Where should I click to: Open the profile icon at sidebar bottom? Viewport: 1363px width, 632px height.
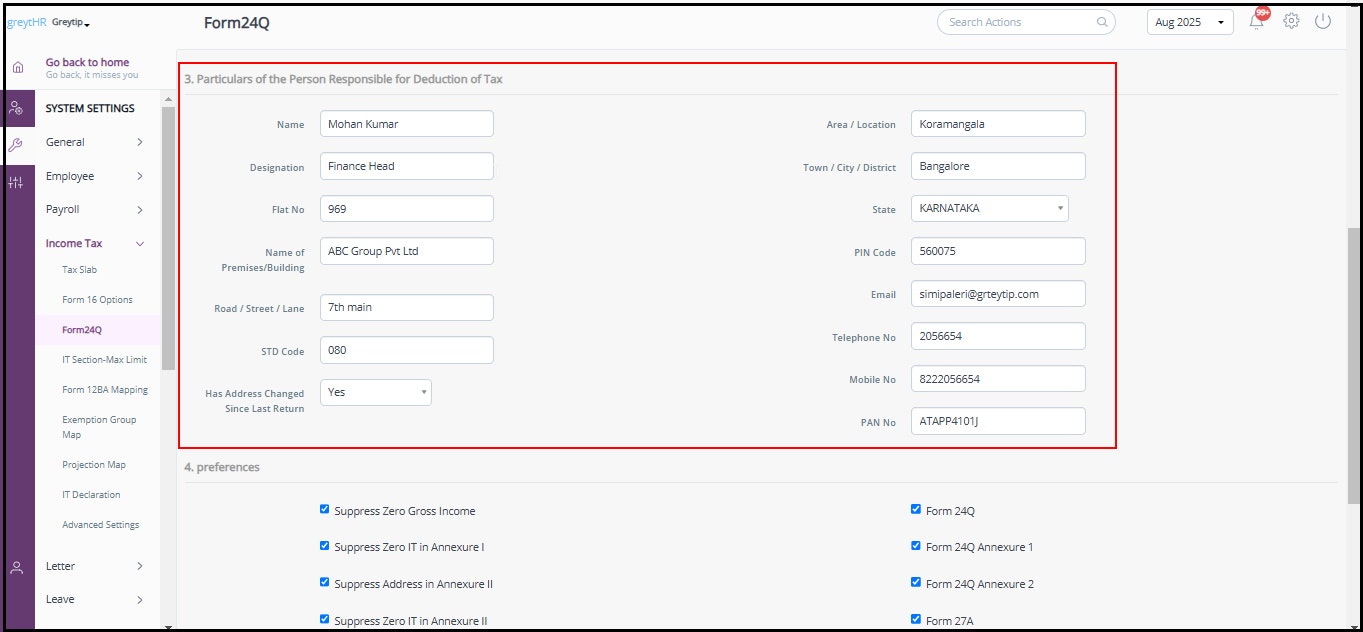[x=17, y=567]
